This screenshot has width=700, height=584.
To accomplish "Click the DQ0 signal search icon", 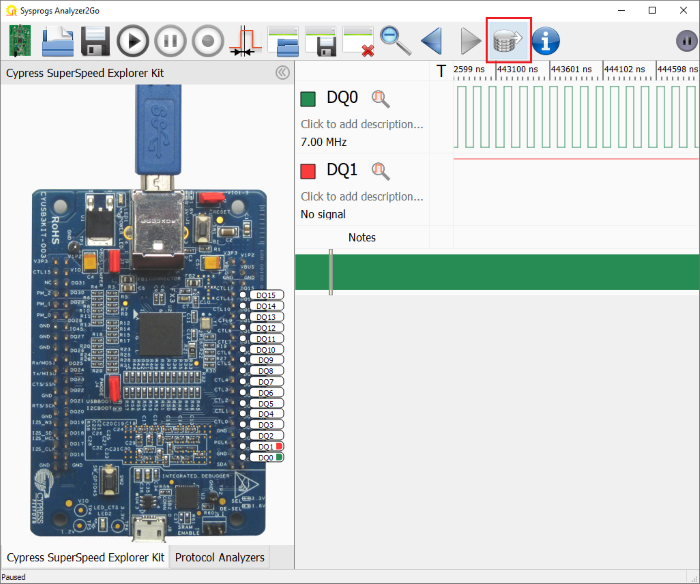I will [x=380, y=98].
